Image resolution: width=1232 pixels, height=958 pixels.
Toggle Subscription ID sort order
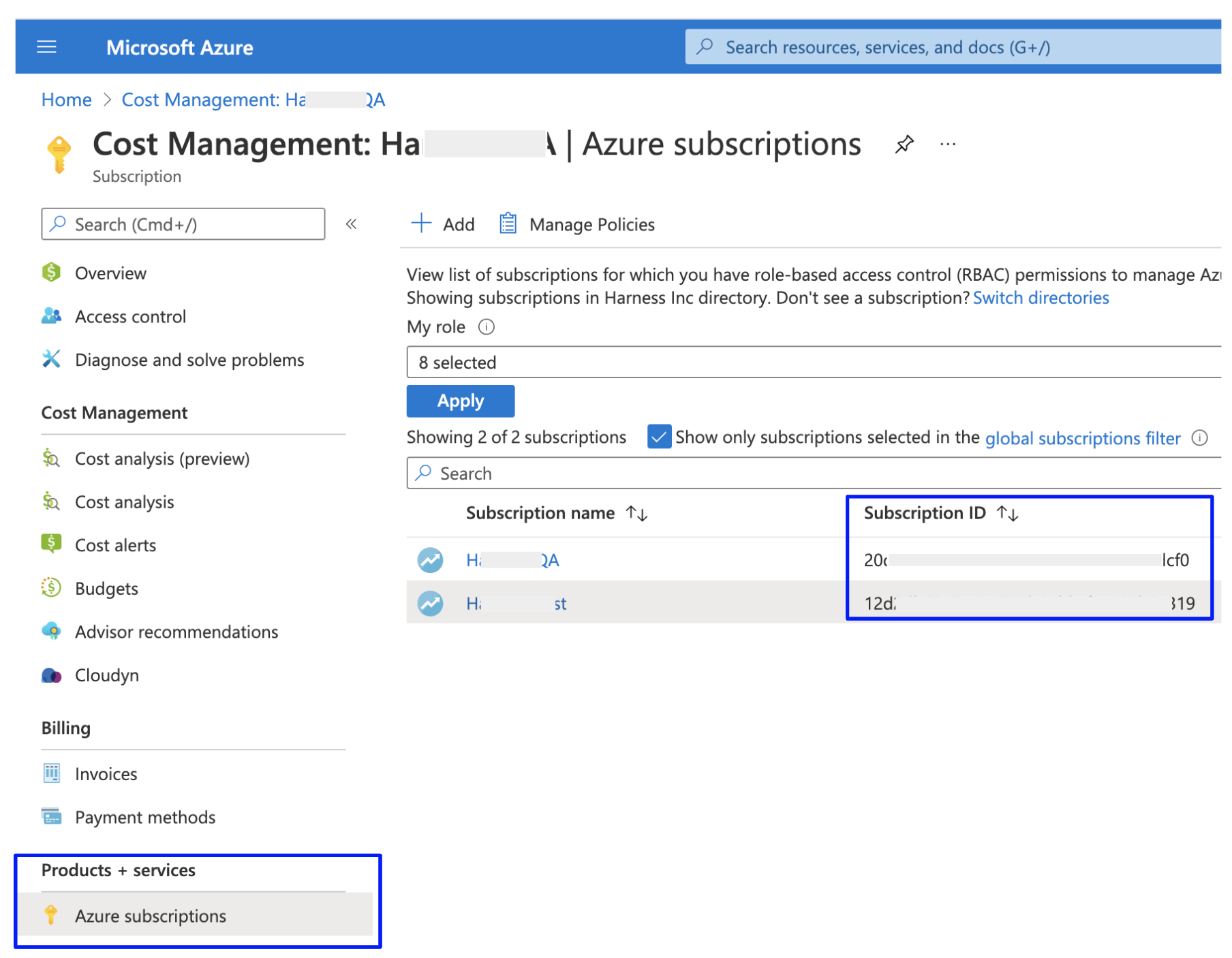pos(1007,513)
